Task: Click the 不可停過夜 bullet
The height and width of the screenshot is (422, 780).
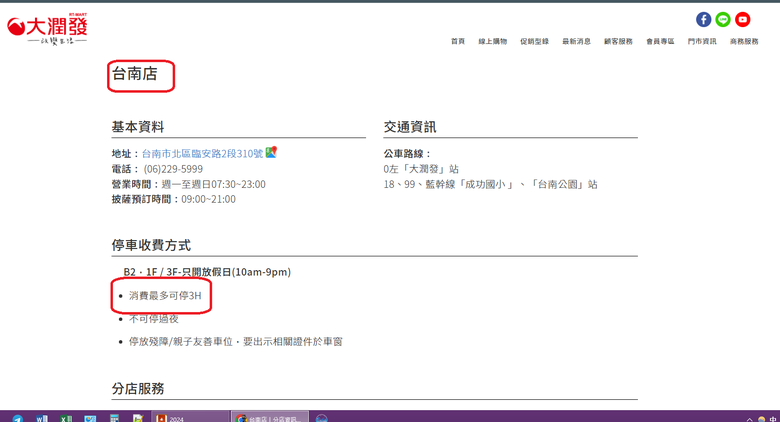Action: (154, 319)
